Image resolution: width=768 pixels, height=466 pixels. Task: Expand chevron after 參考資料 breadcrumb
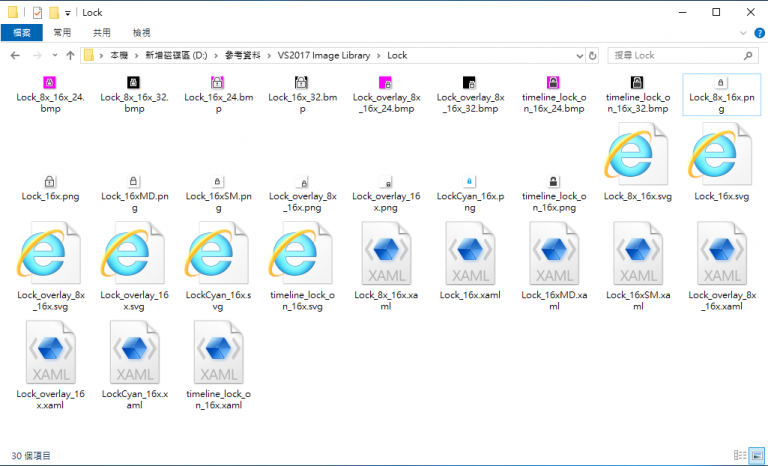(x=269, y=55)
